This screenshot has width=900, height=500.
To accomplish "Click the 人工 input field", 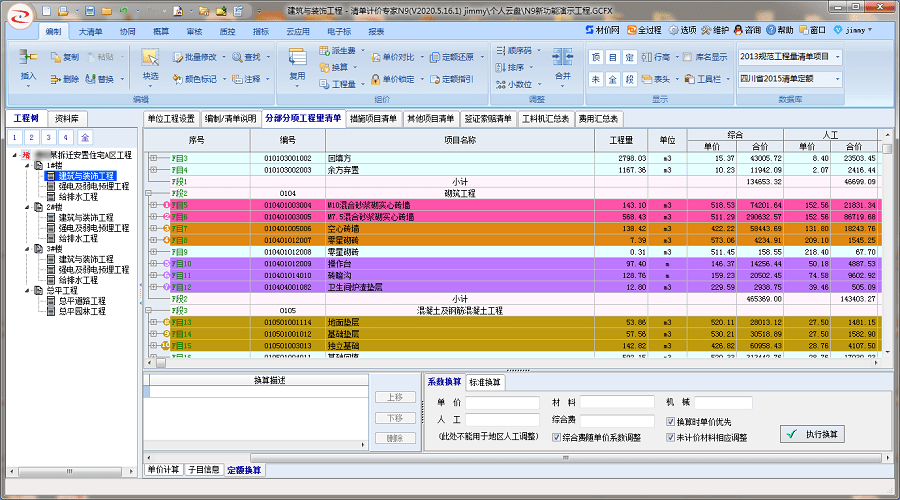I will pos(502,422).
